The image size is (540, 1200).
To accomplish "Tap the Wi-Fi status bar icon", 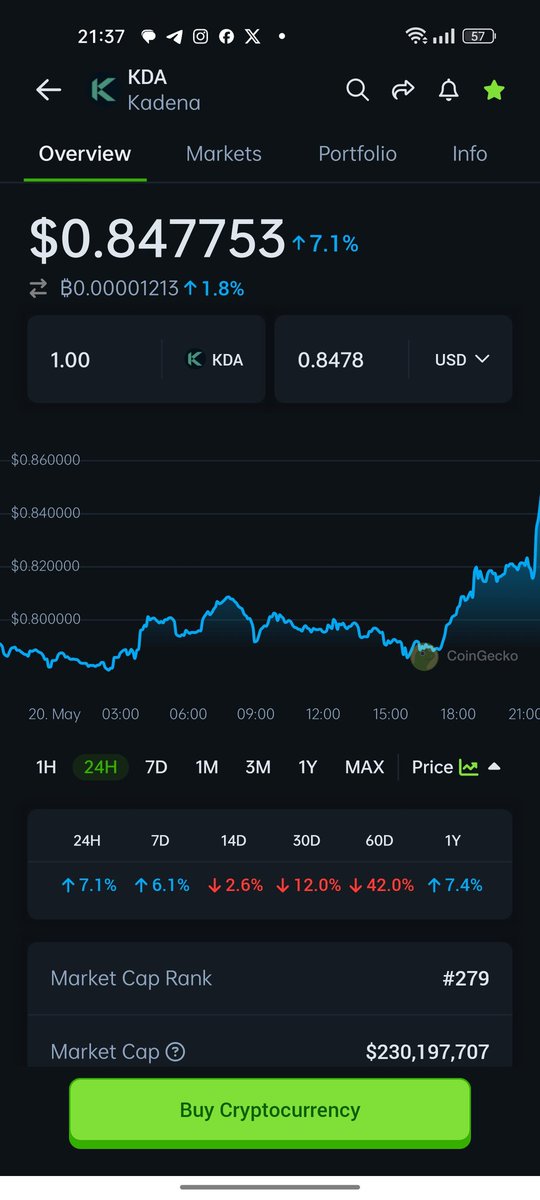I will [x=416, y=36].
